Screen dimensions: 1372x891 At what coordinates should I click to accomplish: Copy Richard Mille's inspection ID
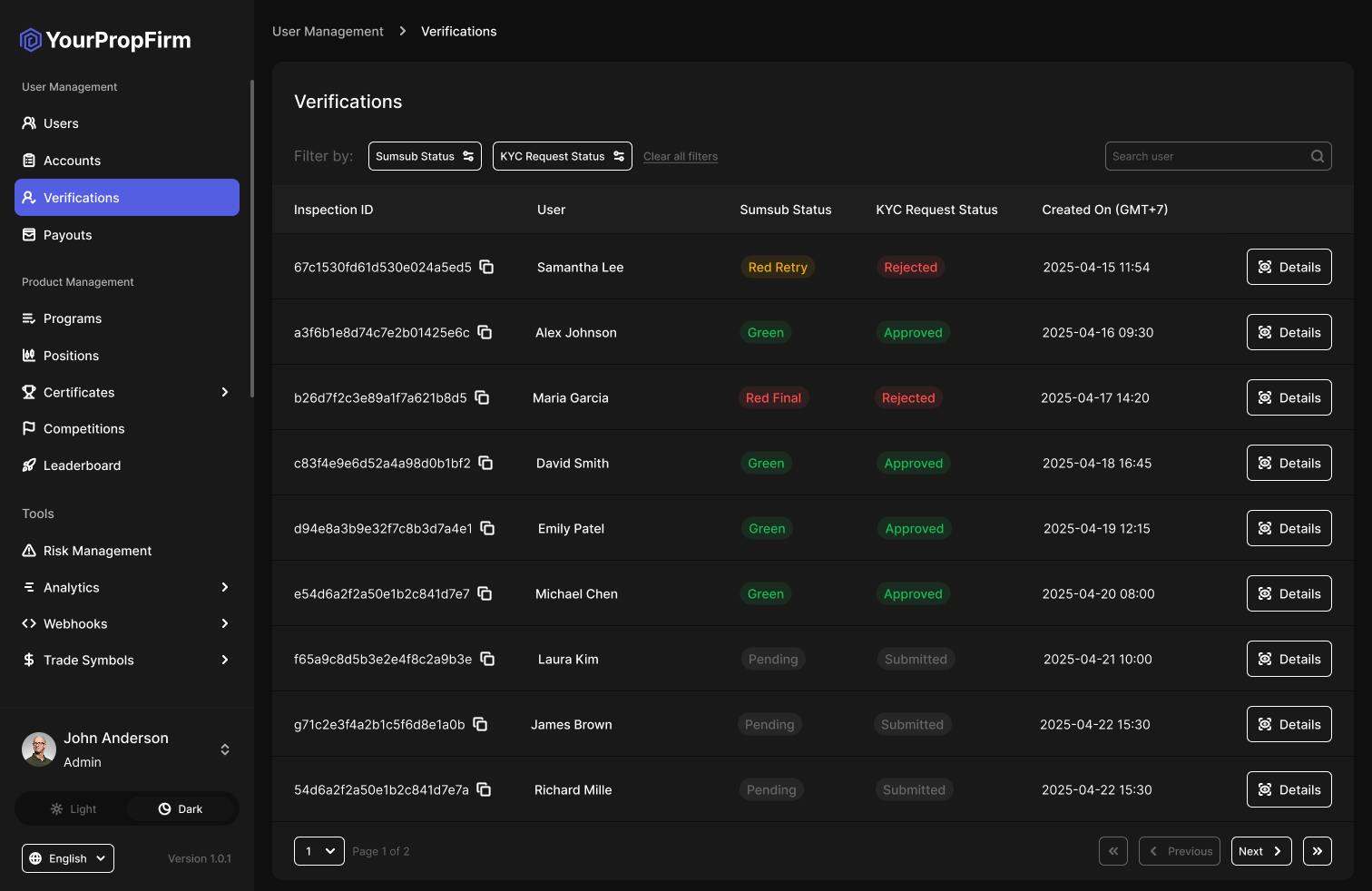tap(484, 789)
